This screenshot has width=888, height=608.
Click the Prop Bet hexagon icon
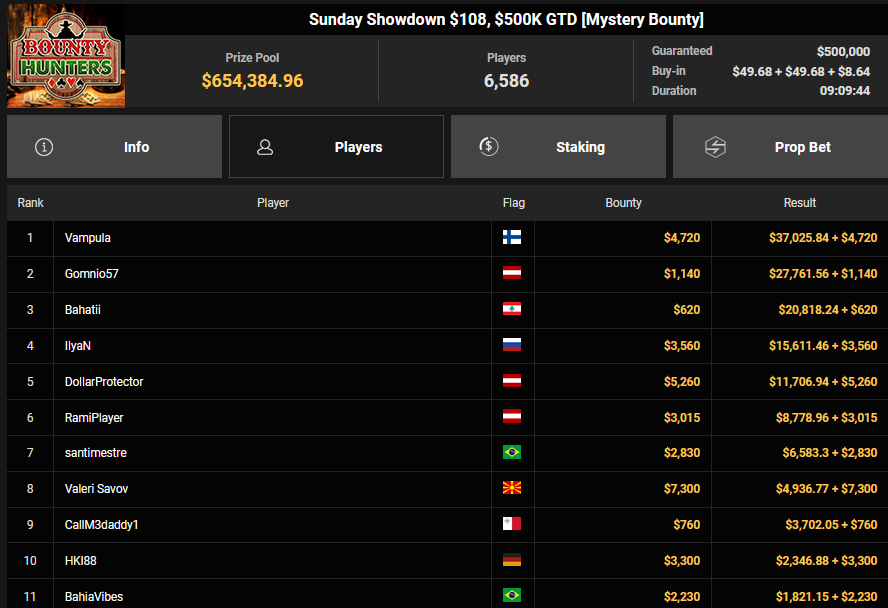715,147
